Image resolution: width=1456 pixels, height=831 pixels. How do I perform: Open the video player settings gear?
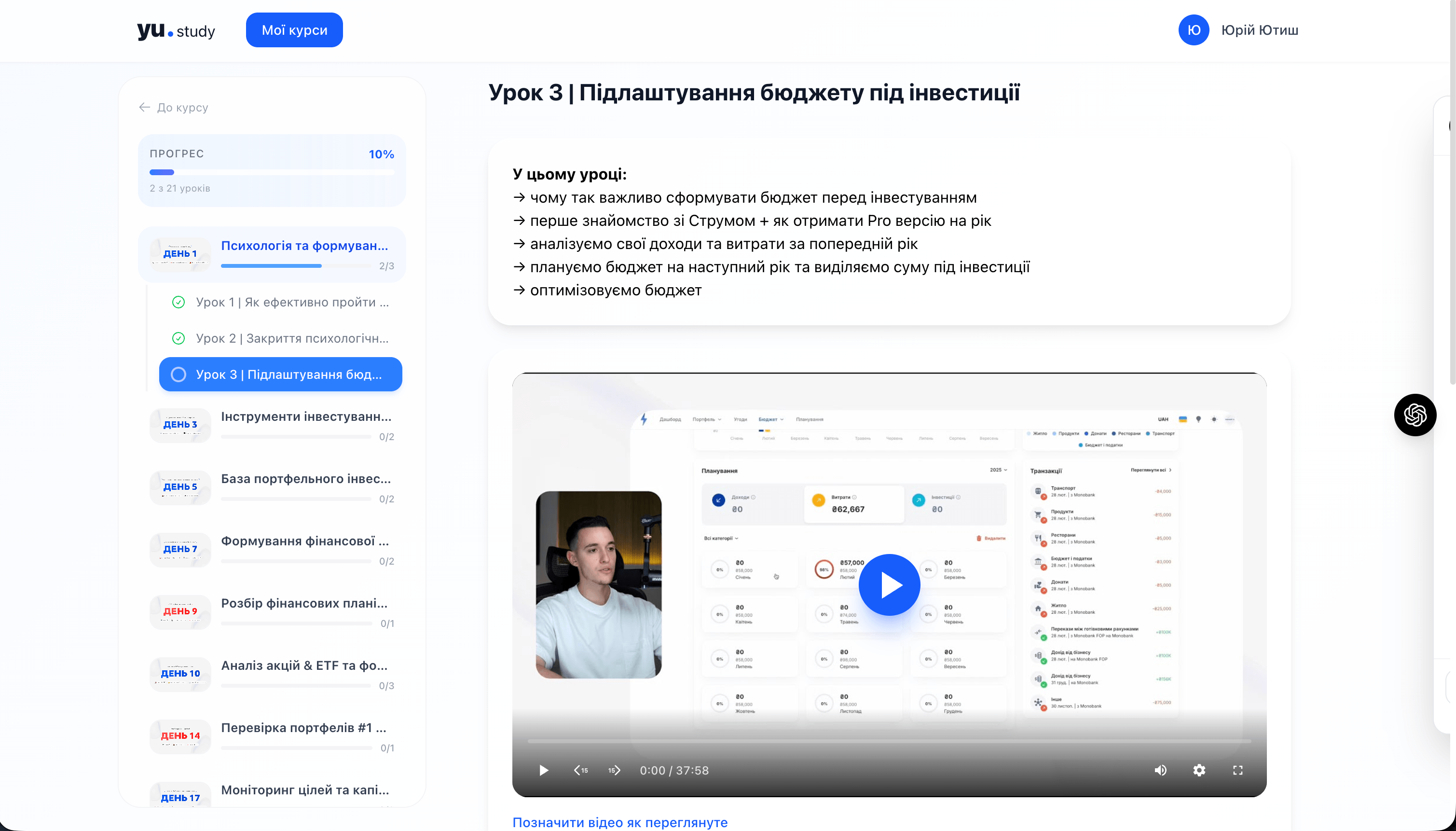tap(1199, 770)
